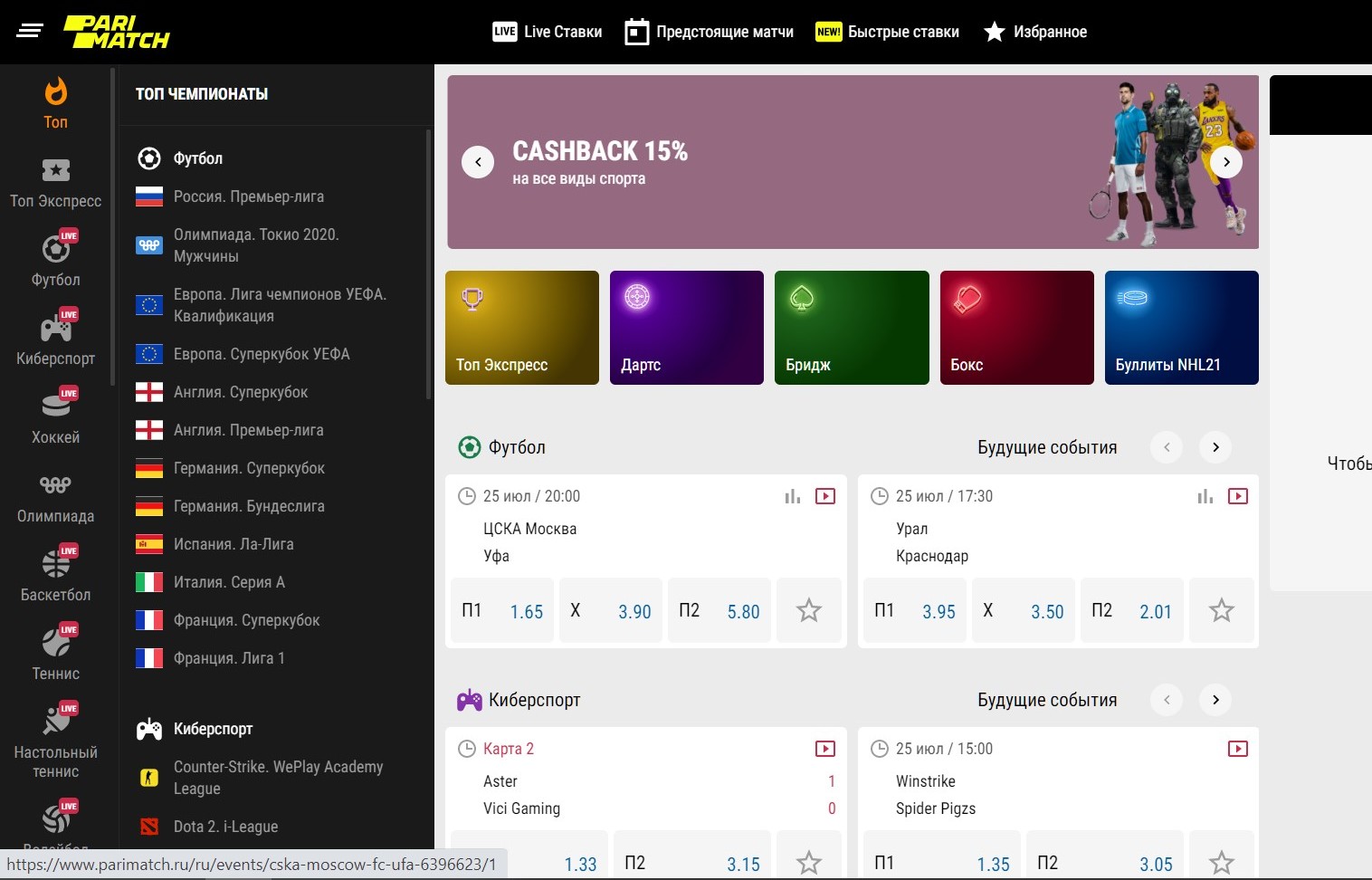Open video stream for Aster - Vici Gaming

[x=825, y=749]
